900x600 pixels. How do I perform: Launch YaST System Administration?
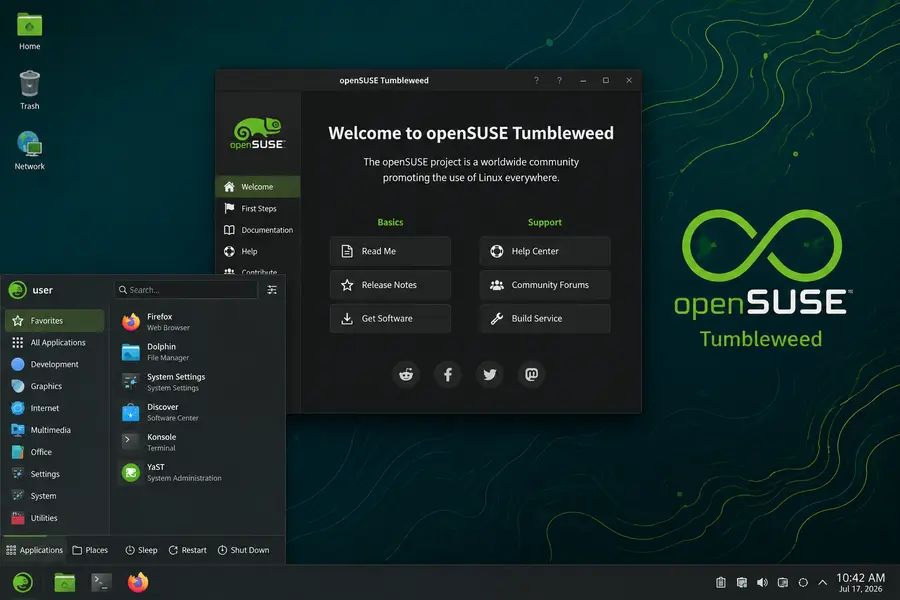[x=198, y=472]
